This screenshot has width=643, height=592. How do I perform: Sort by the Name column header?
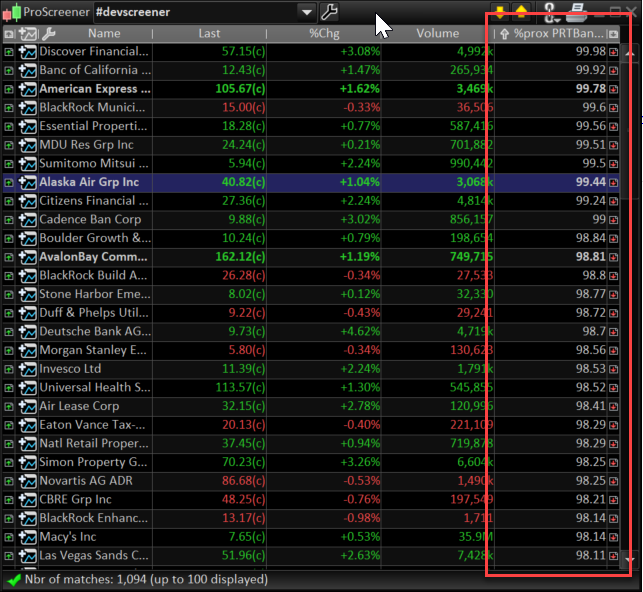coord(104,34)
